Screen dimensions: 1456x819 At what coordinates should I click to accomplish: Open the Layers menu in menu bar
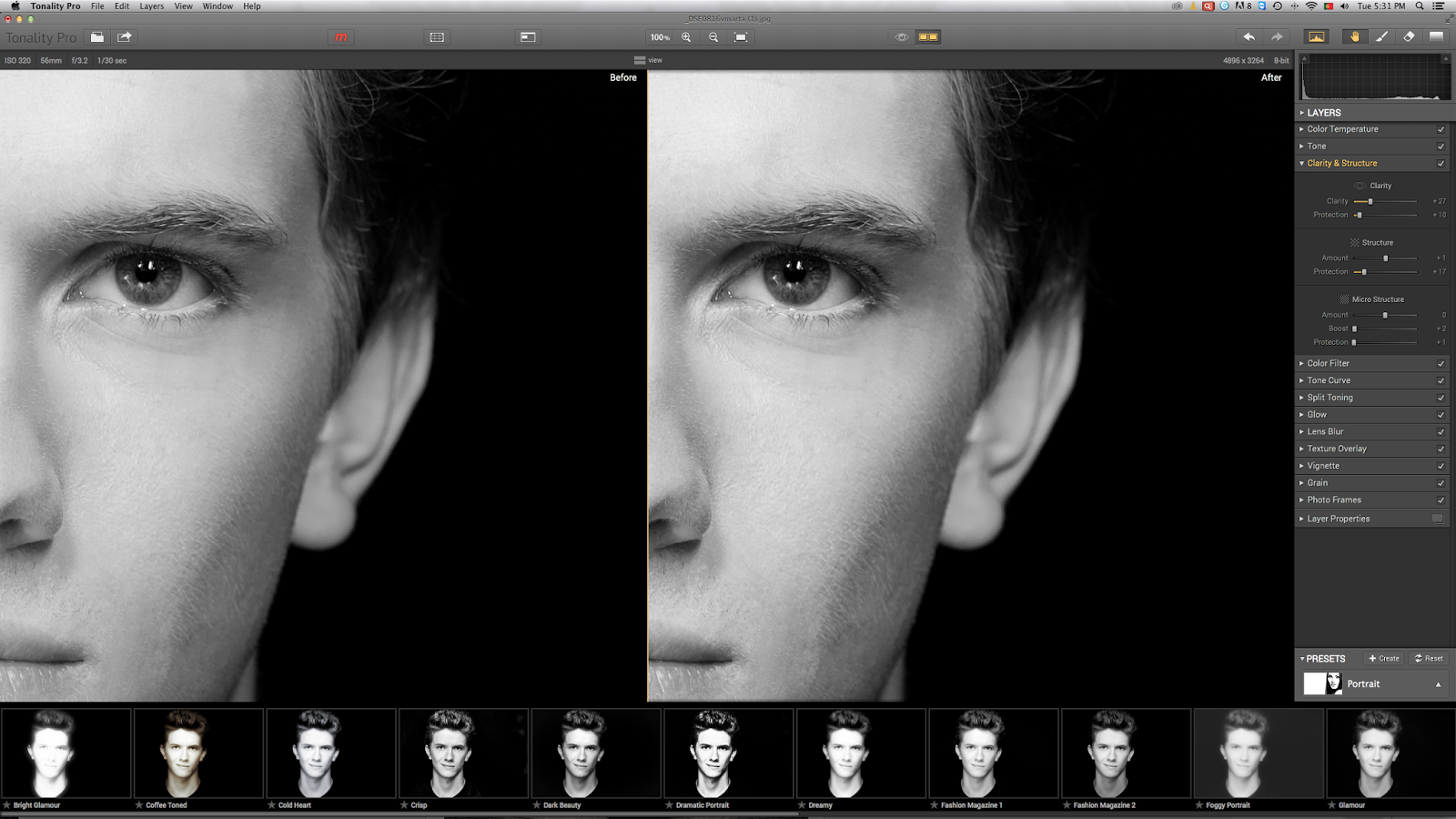click(151, 6)
